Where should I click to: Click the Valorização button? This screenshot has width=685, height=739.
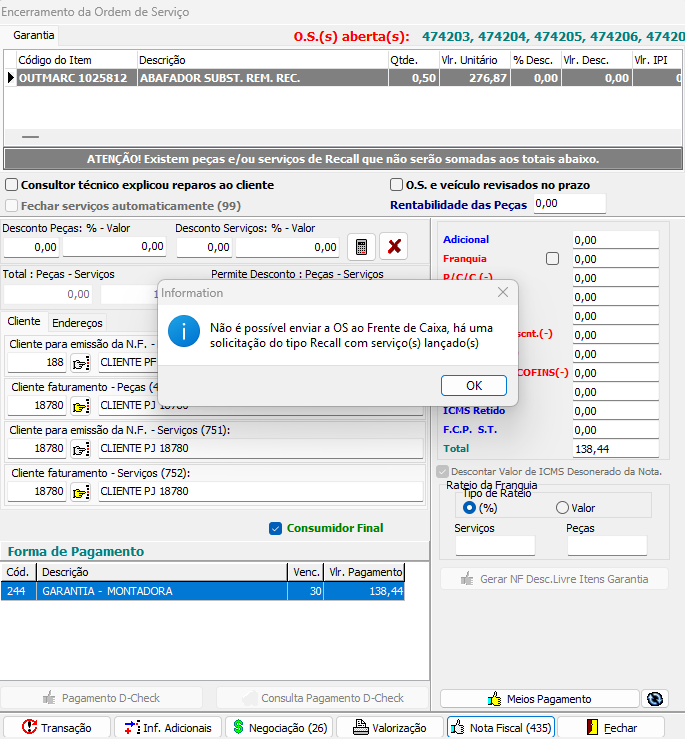point(390,727)
